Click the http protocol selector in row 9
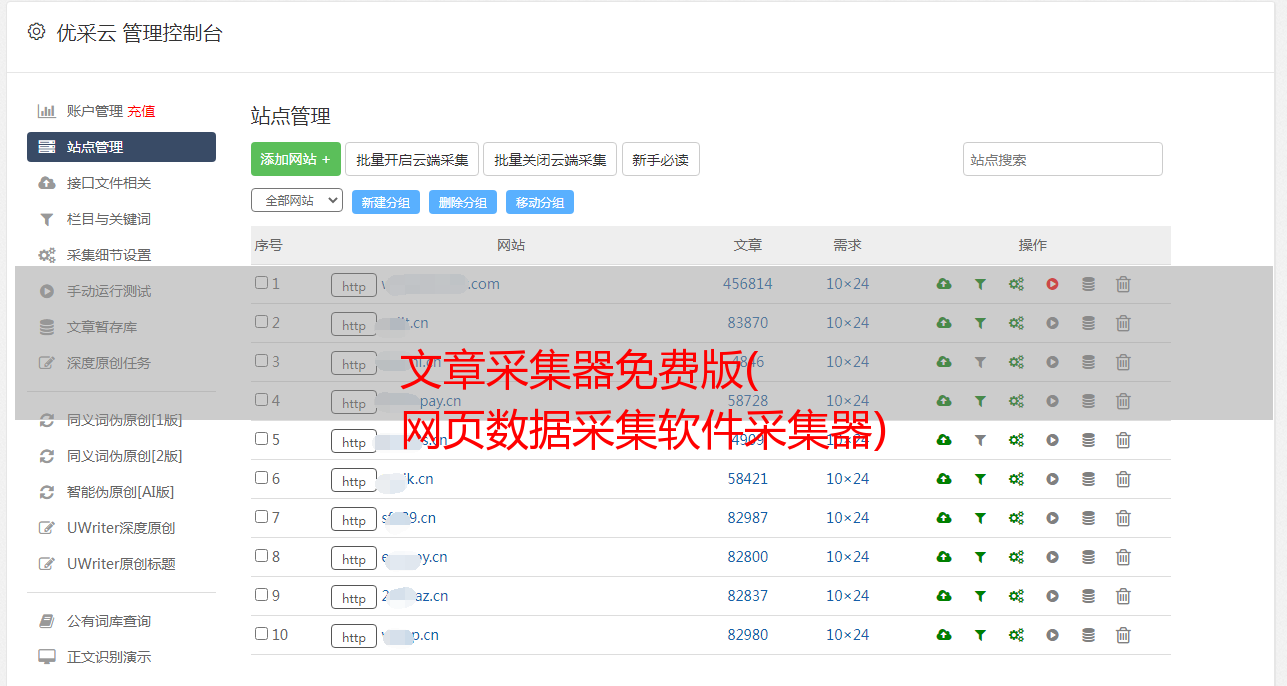Screen dimensions: 1287x686 tap(354, 597)
